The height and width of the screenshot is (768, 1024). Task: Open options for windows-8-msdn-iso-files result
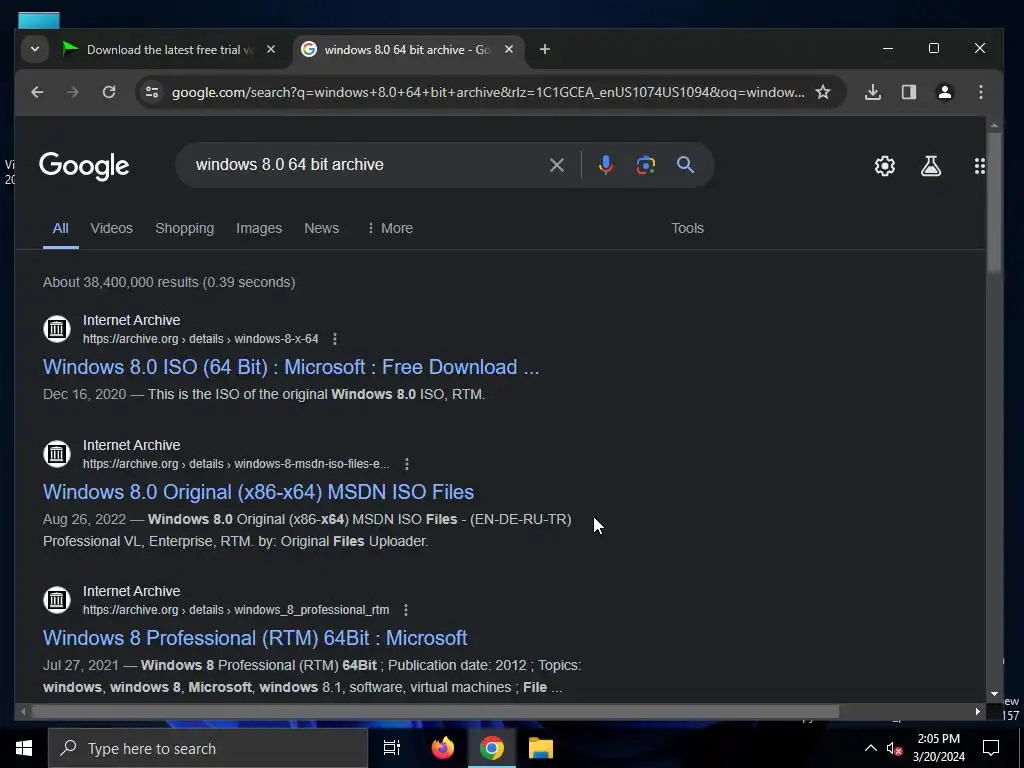point(406,464)
